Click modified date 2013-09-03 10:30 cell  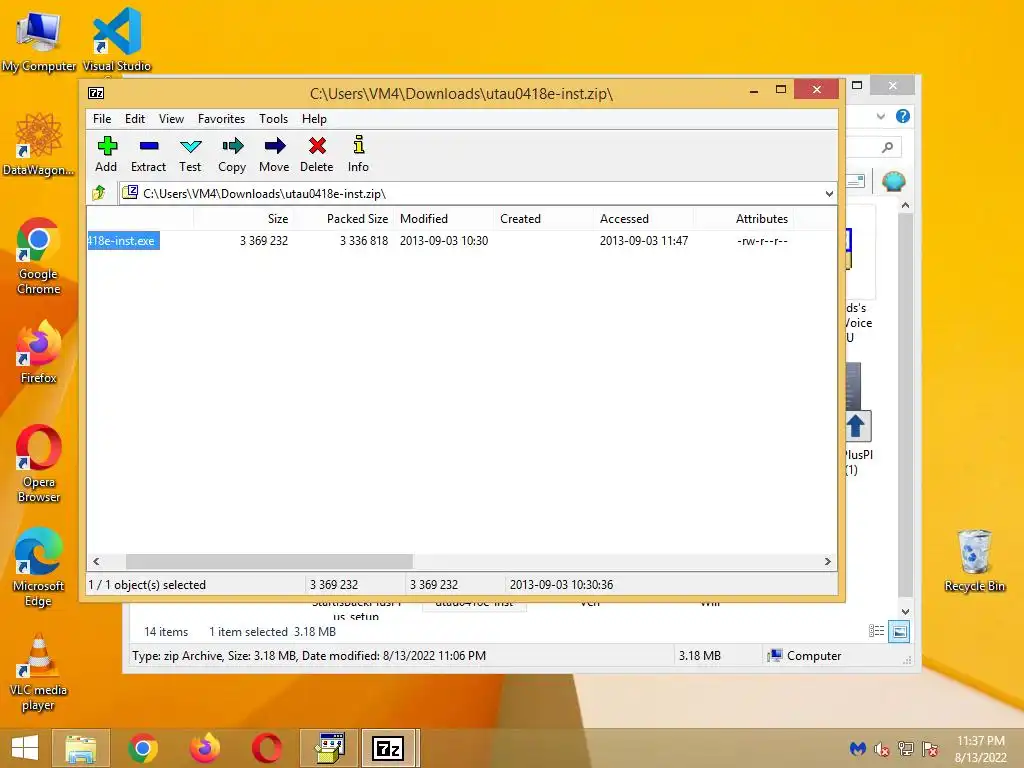[x=444, y=240]
